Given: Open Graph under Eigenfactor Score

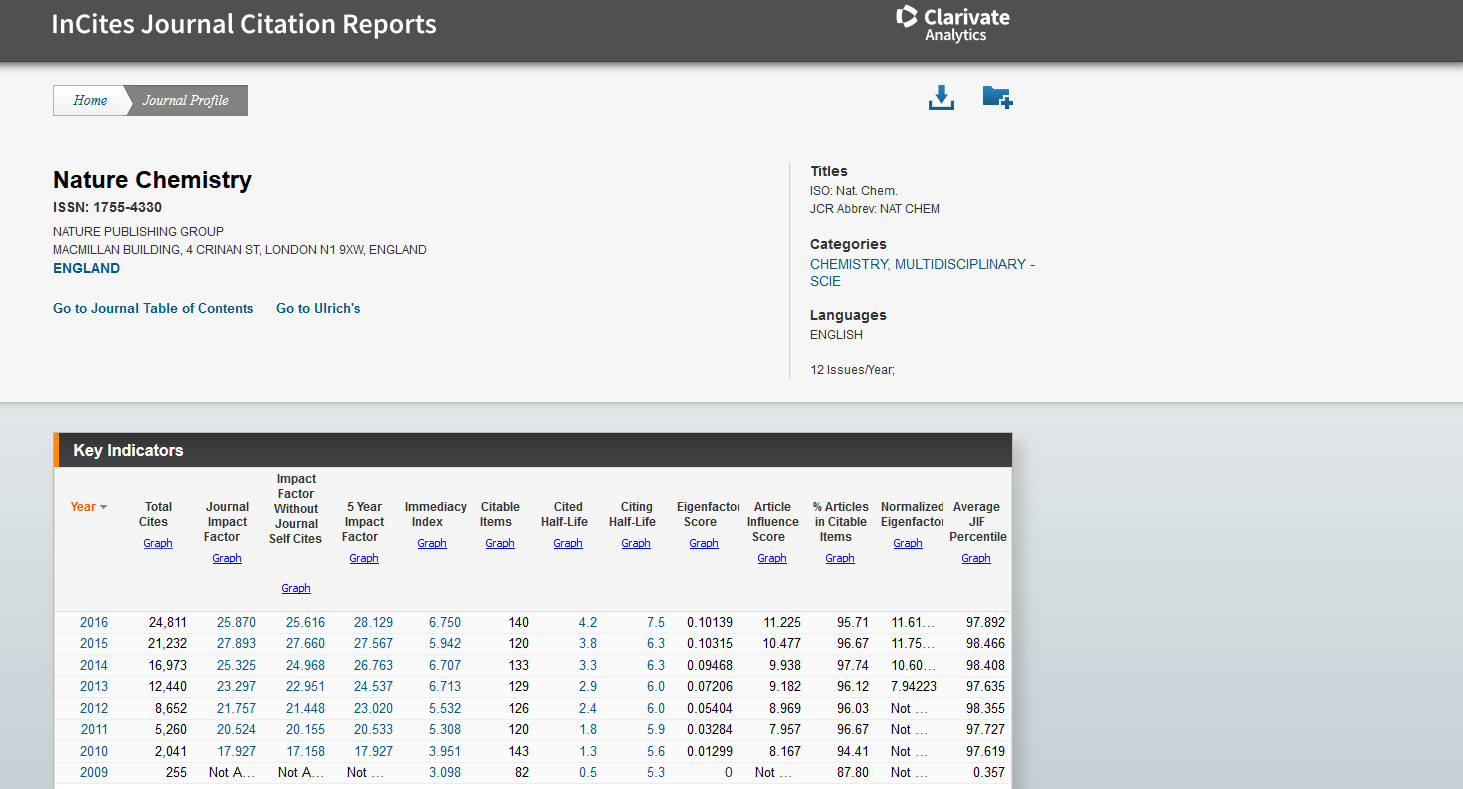Looking at the screenshot, I should coord(704,543).
